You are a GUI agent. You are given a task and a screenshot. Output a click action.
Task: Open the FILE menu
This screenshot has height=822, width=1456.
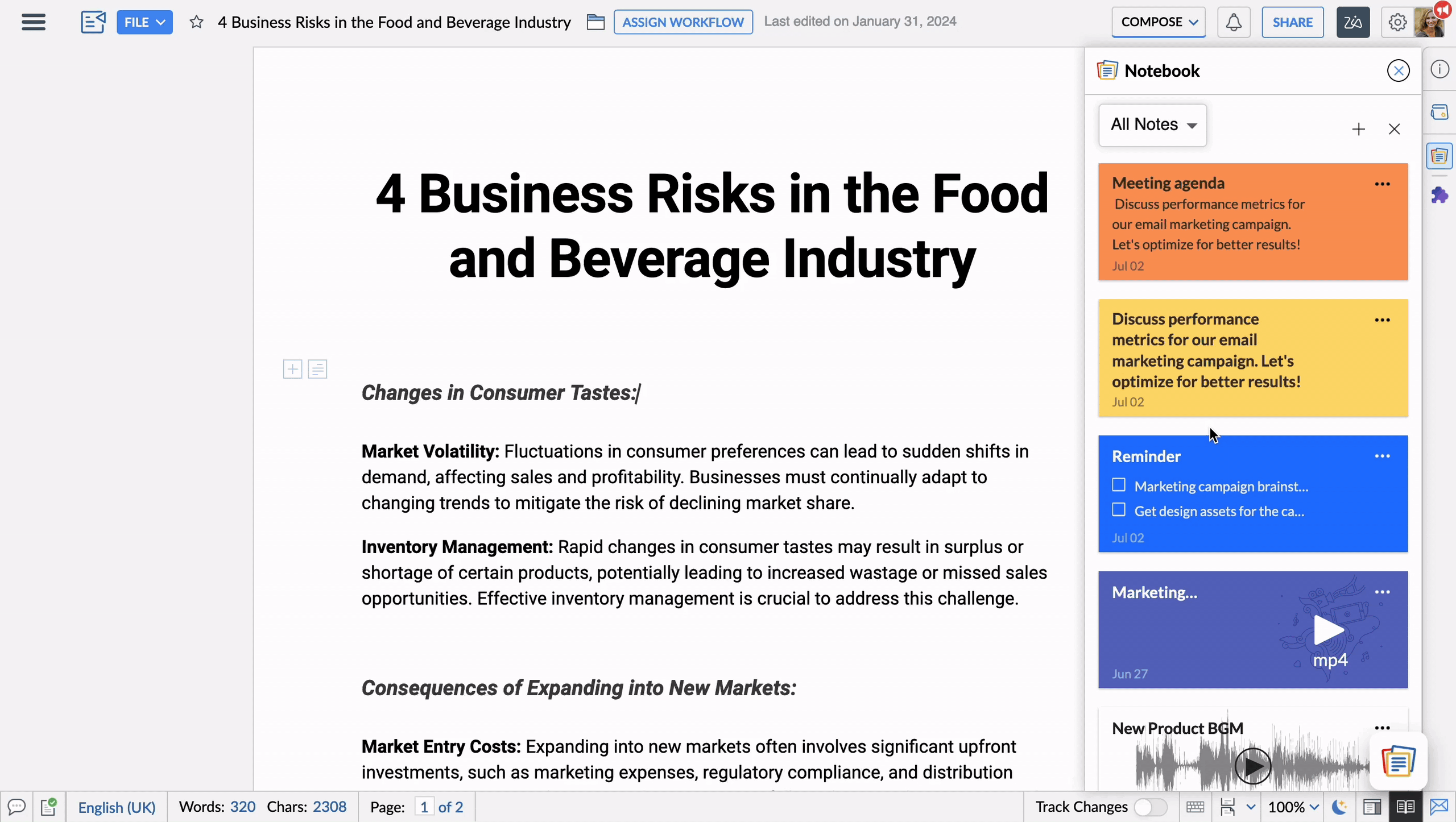tap(144, 22)
